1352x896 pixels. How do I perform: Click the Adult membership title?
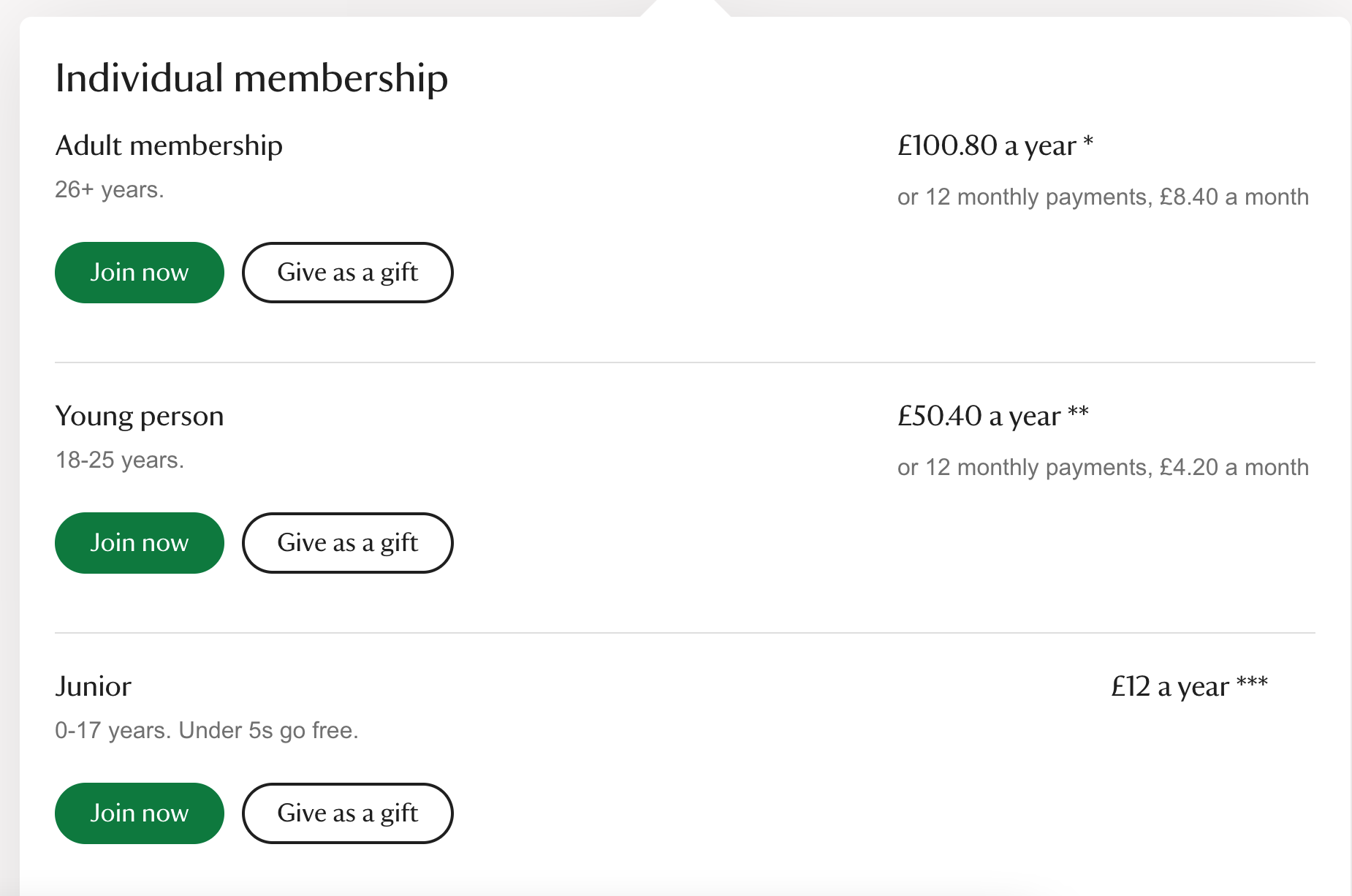tap(169, 145)
